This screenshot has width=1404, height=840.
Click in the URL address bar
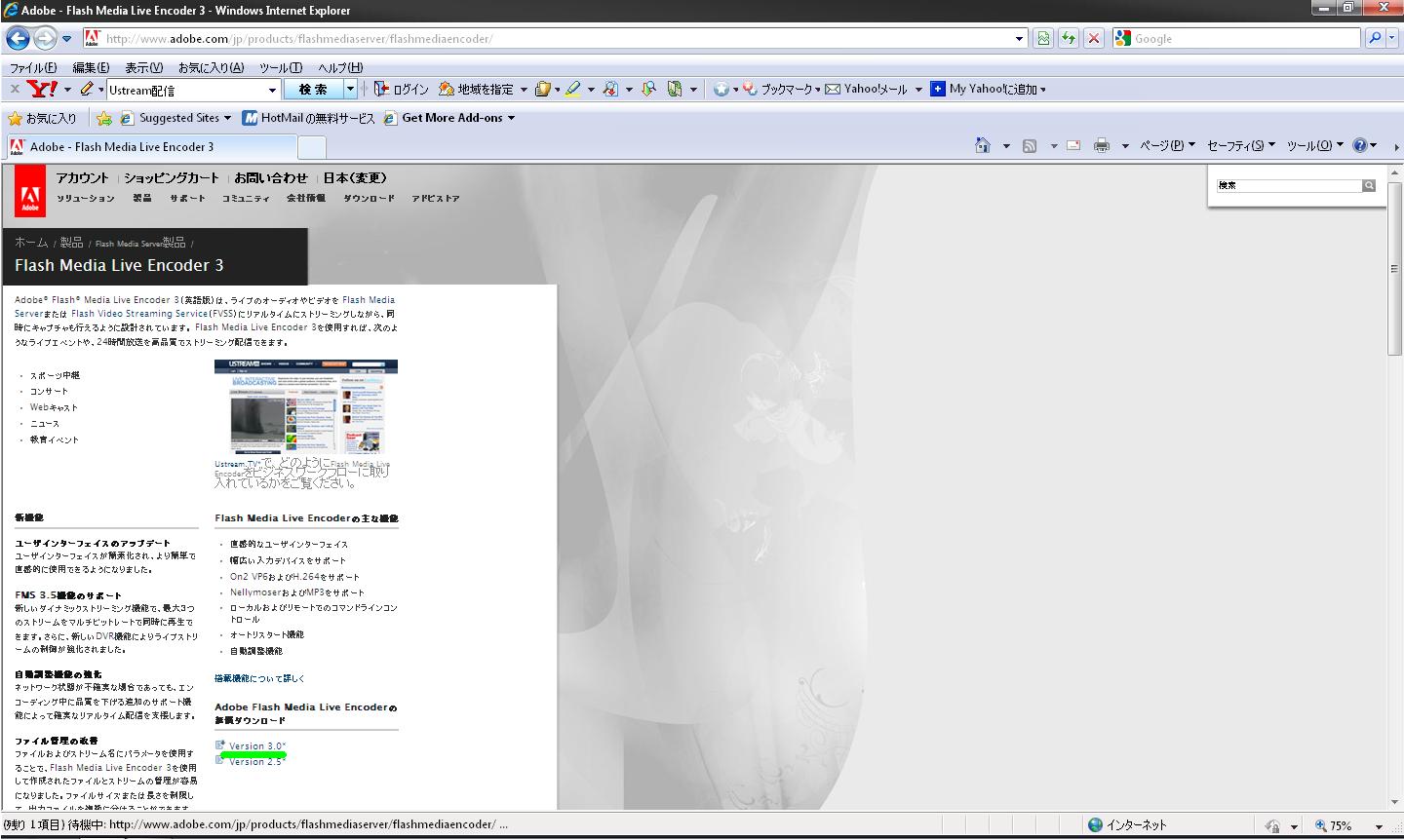[x=556, y=39]
